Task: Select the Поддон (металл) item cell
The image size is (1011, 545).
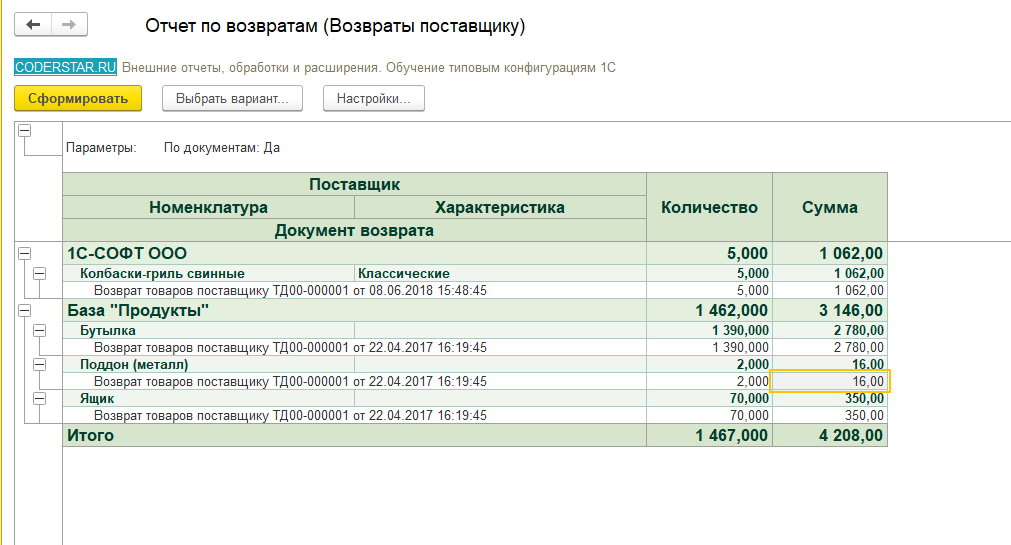Action: (208, 365)
